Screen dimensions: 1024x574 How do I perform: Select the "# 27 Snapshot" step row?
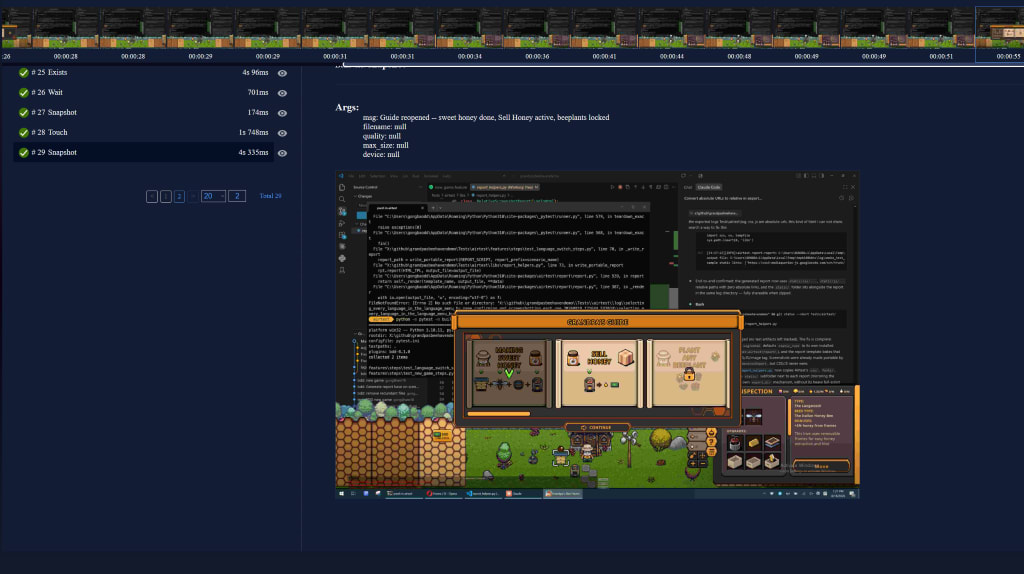click(x=144, y=112)
